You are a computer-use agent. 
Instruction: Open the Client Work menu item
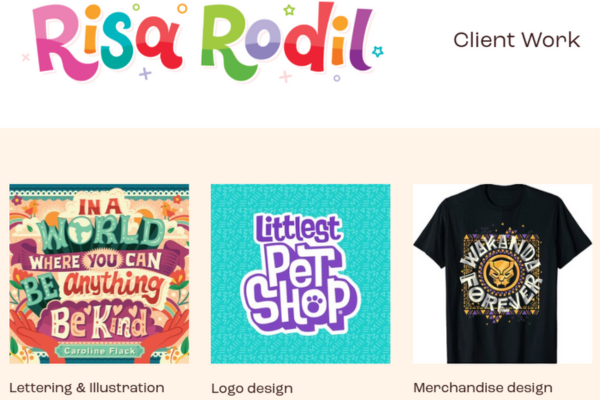pos(517,40)
